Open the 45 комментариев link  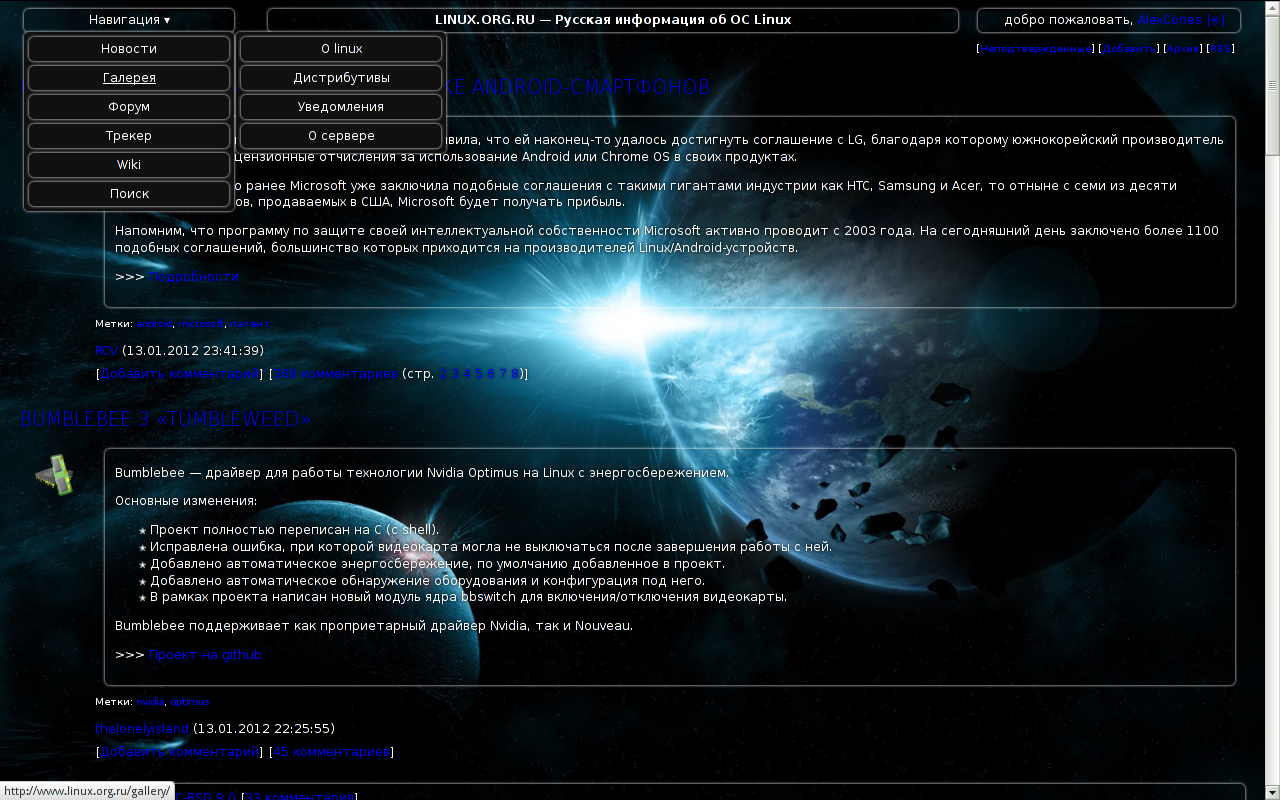(x=331, y=752)
